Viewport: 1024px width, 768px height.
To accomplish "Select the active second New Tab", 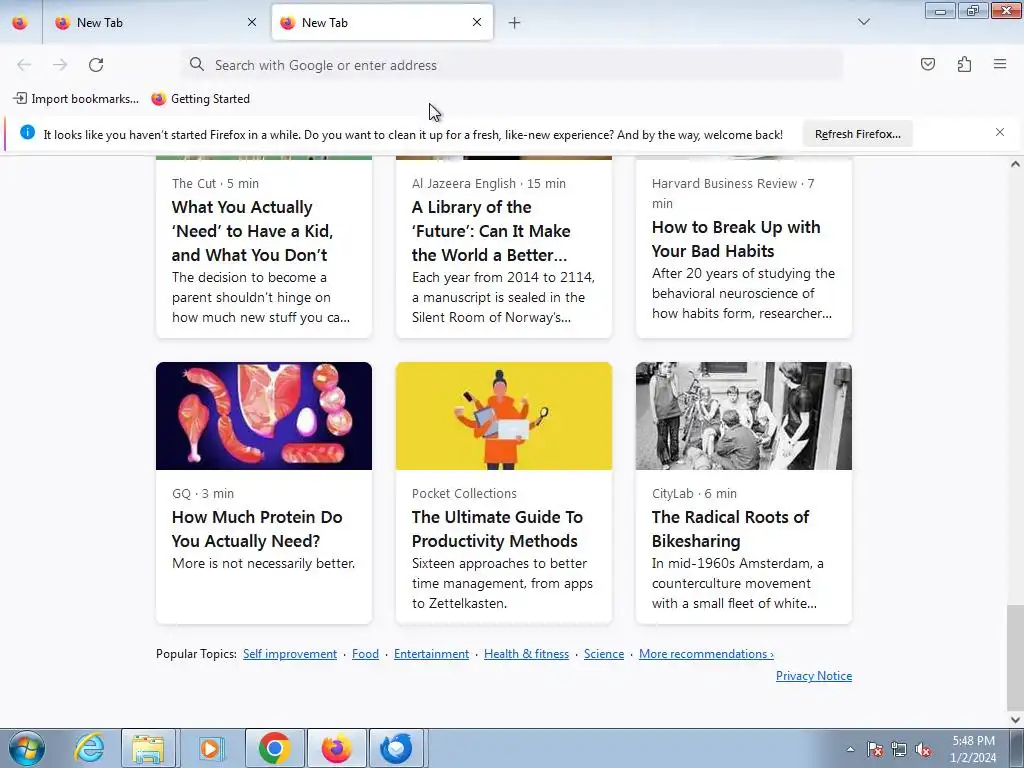I will click(x=382, y=22).
